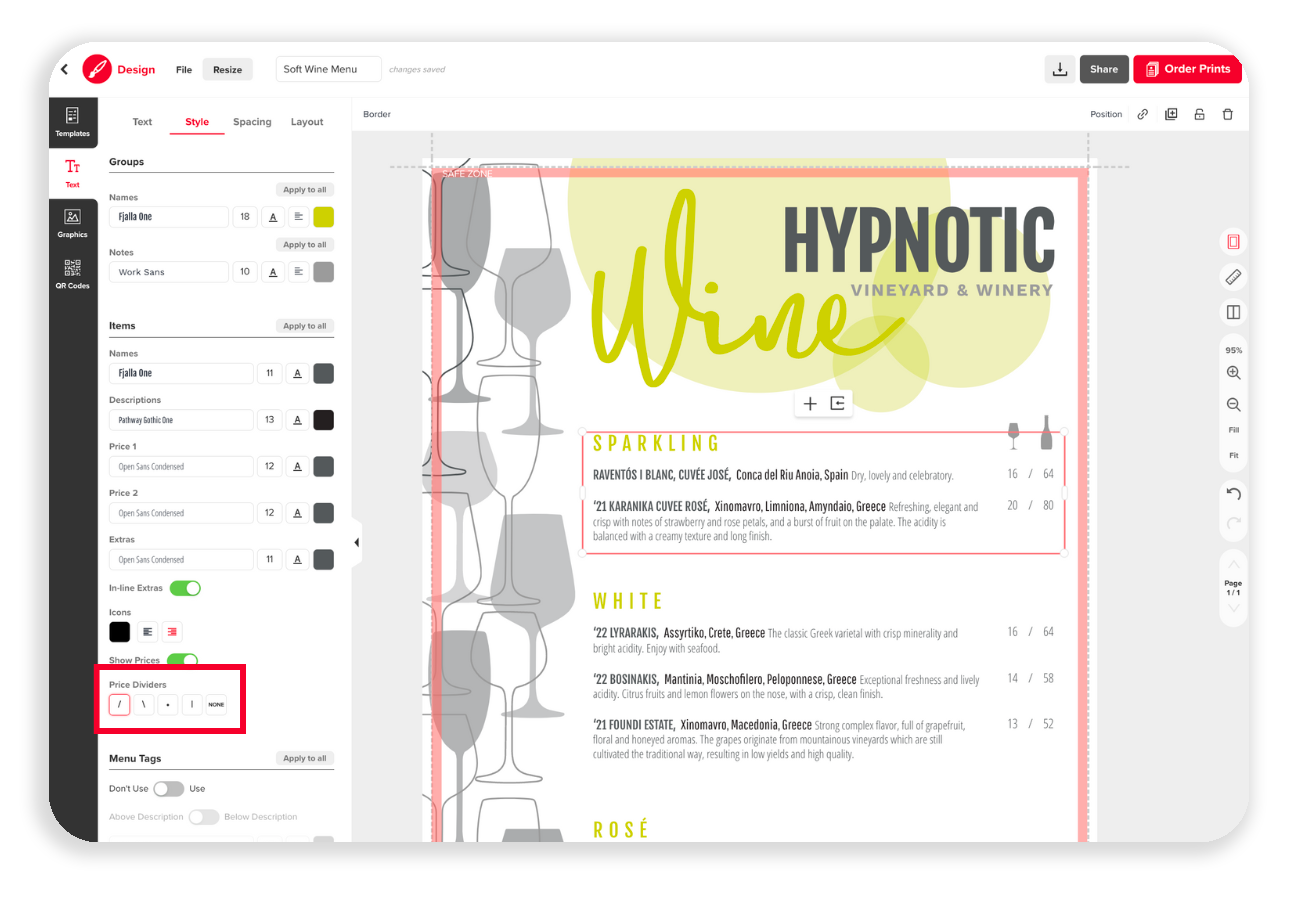Open the Templates sidebar panel
Screen dimensions: 1300x900
pos(72,122)
